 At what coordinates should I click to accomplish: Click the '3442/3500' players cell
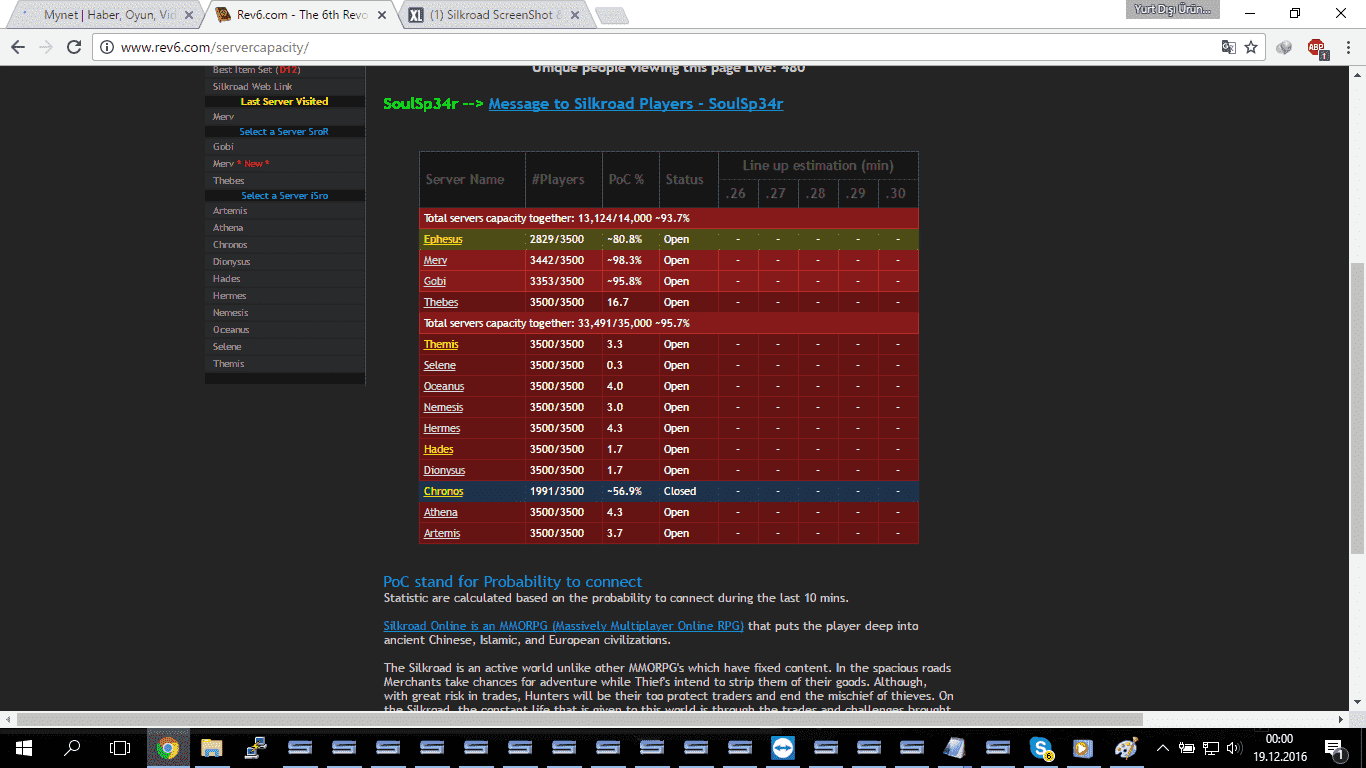(564, 261)
